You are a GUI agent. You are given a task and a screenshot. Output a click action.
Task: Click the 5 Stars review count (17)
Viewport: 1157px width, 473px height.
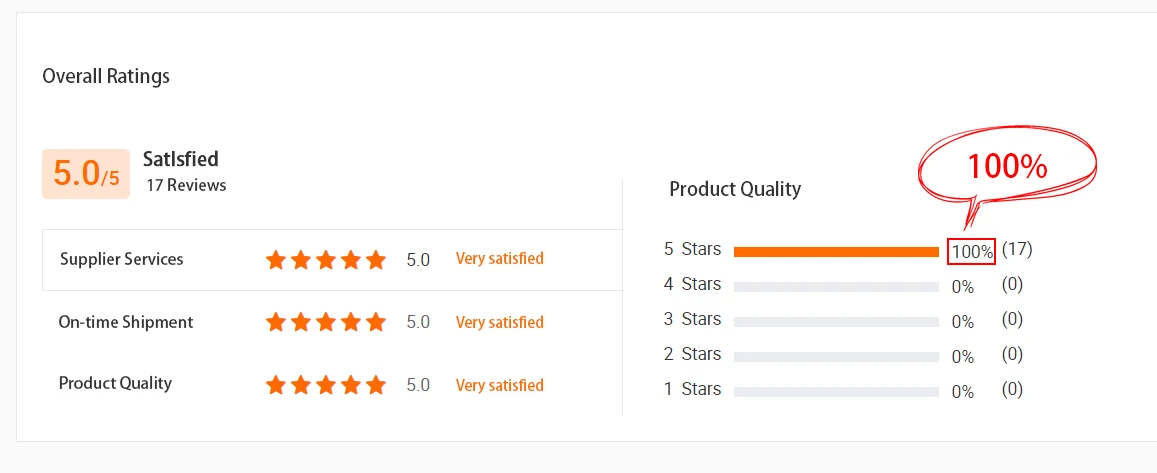click(1017, 249)
